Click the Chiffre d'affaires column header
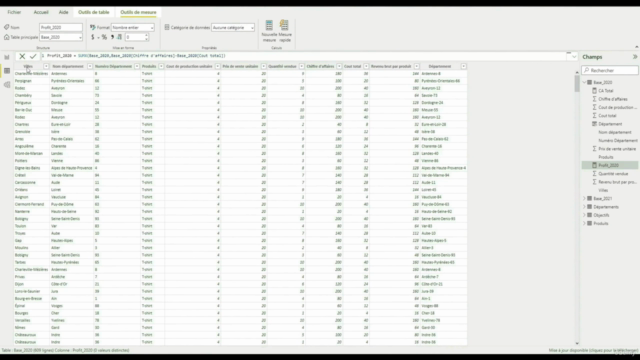 pyautogui.click(x=320, y=66)
